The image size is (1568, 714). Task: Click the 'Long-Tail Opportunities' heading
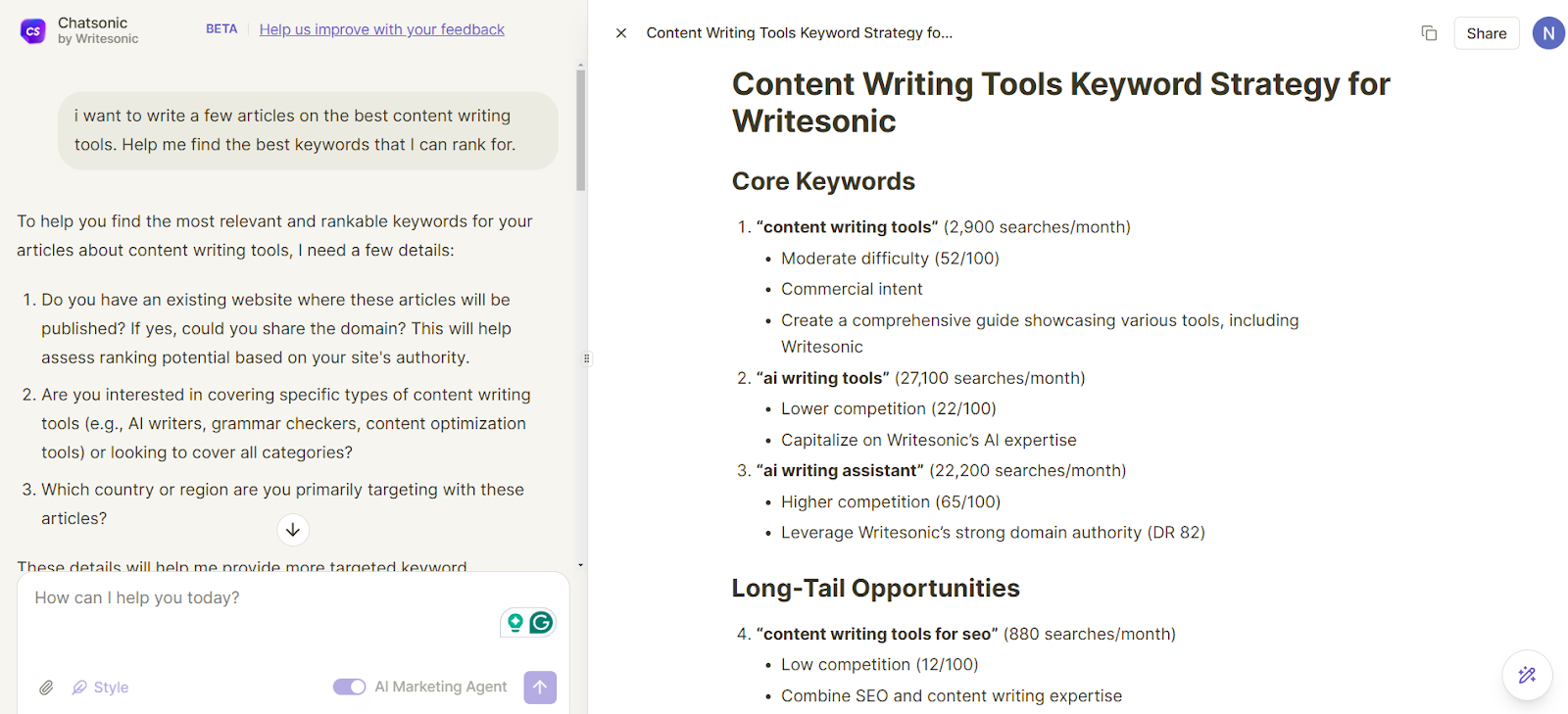click(x=875, y=588)
